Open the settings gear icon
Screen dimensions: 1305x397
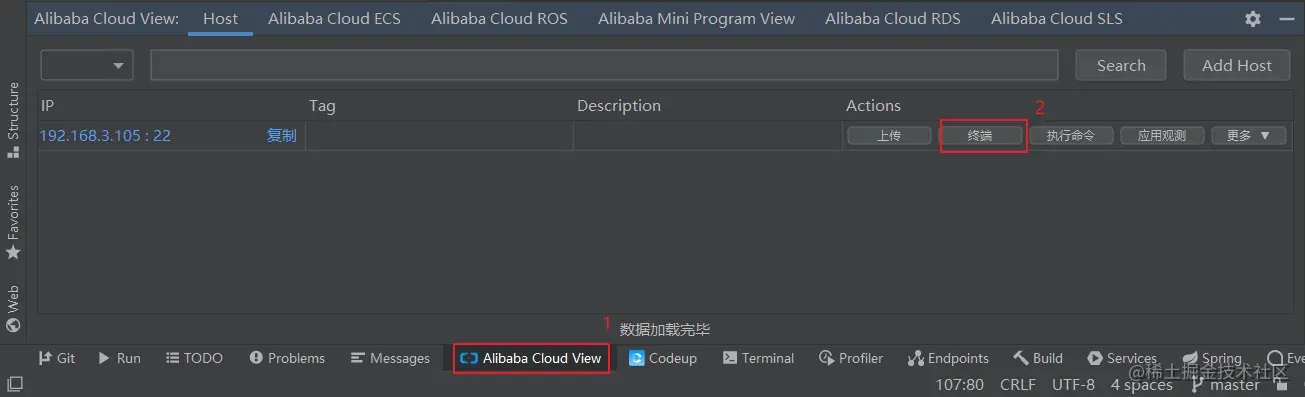1253,19
